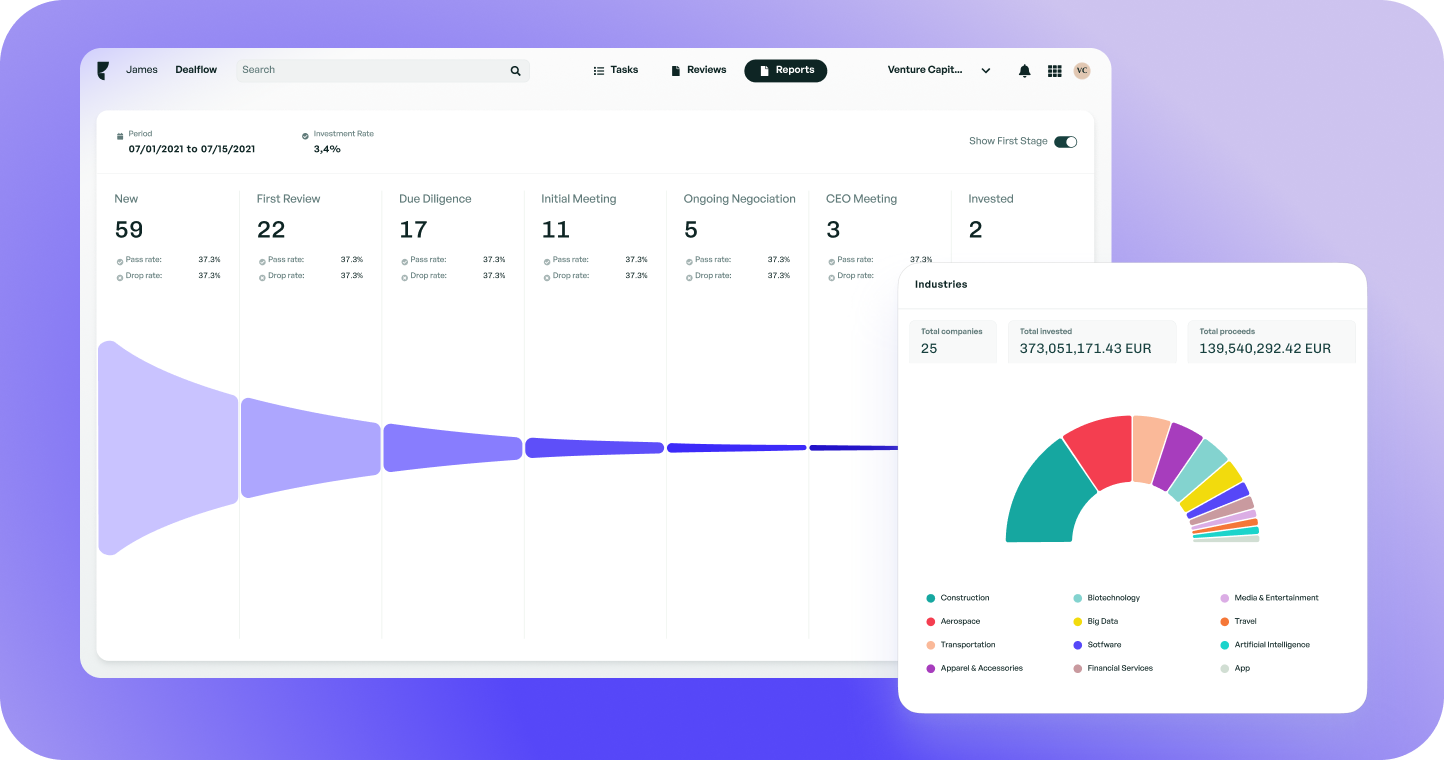Click the app logo in top-left corner
1444x760 pixels.
pyautogui.click(x=102, y=70)
